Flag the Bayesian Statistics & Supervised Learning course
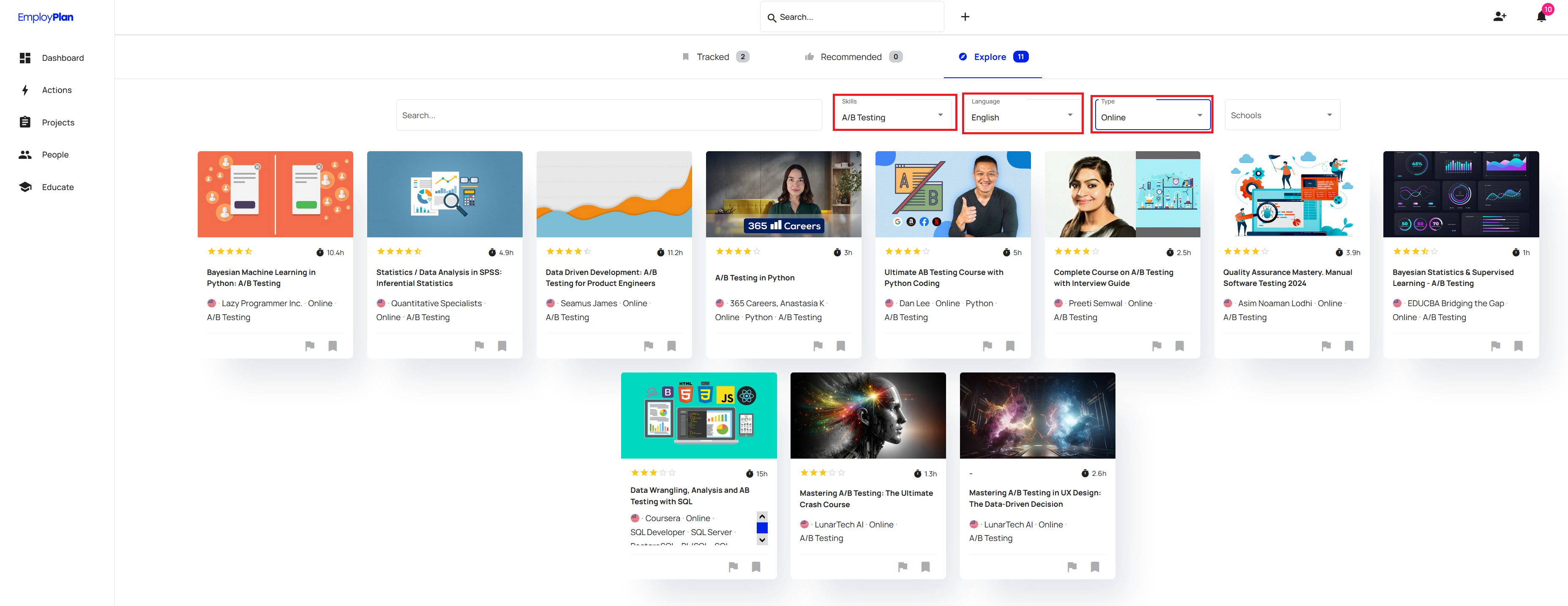Screen dimensions: 1568x606 (x=1496, y=346)
